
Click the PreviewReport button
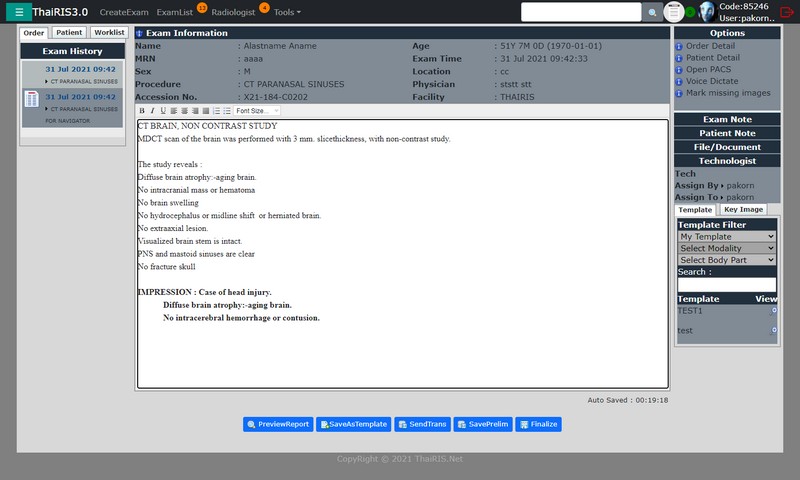[x=278, y=424]
